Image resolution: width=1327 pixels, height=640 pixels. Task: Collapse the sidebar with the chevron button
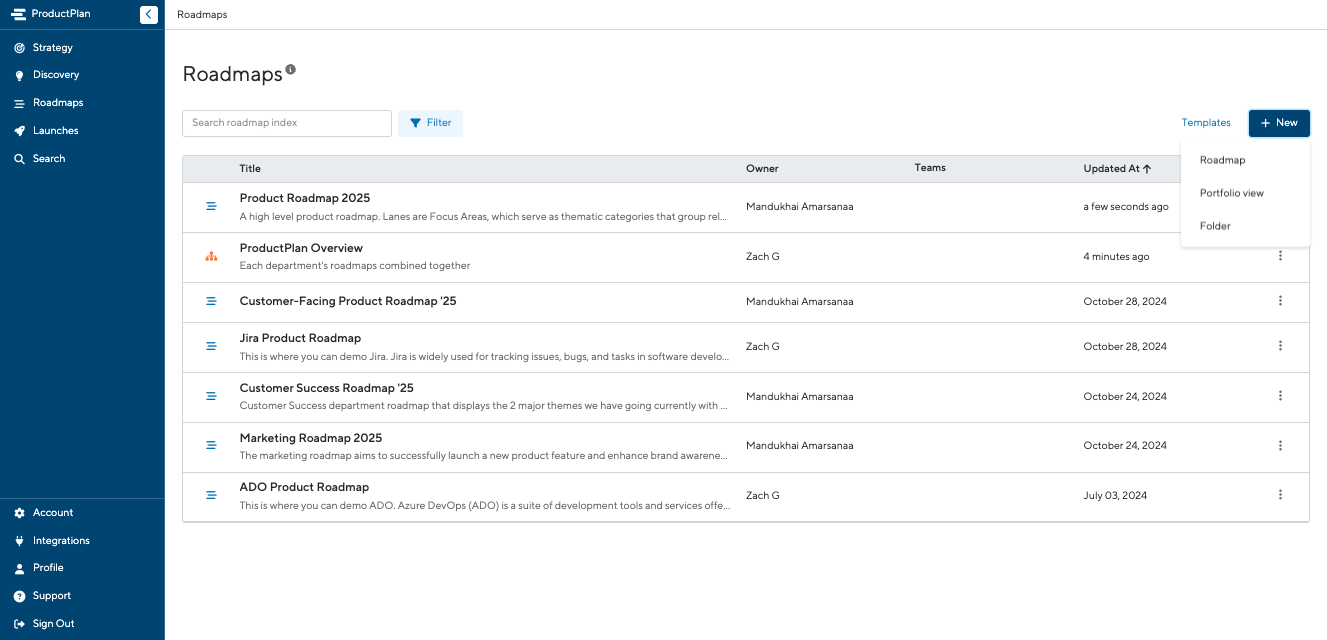(x=148, y=14)
